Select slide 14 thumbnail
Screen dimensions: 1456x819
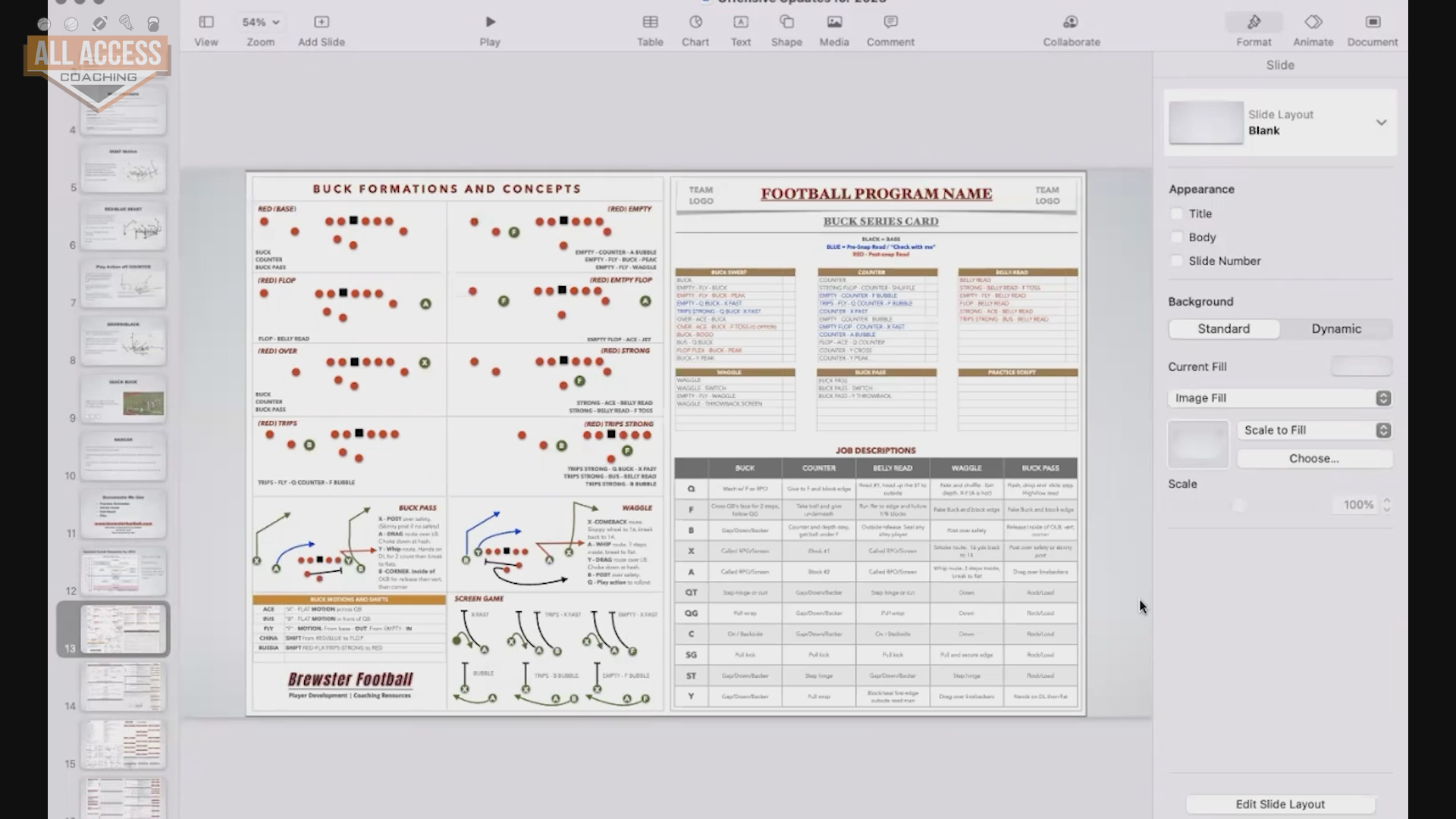pos(123,687)
